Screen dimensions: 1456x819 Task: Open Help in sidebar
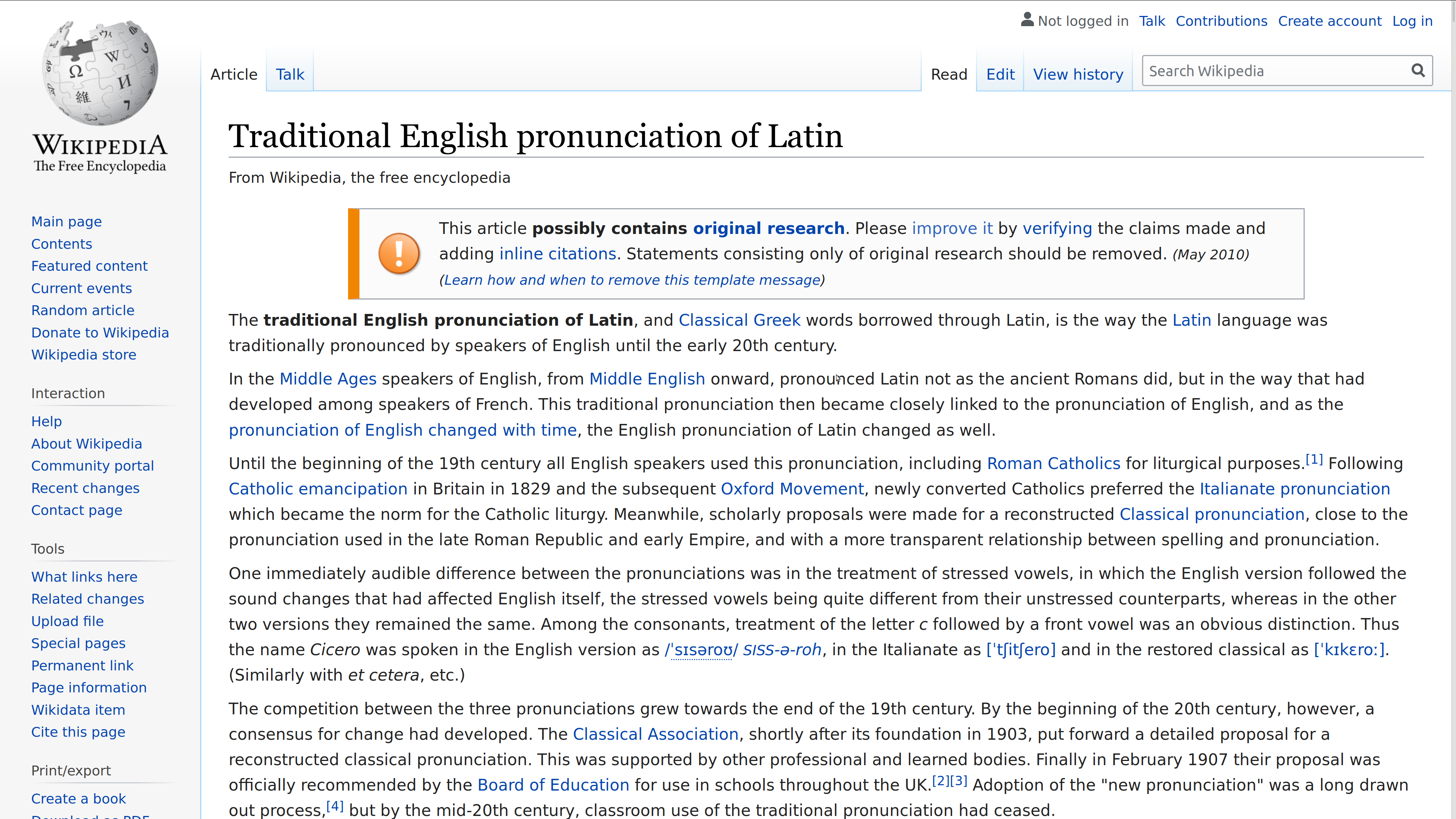46,421
